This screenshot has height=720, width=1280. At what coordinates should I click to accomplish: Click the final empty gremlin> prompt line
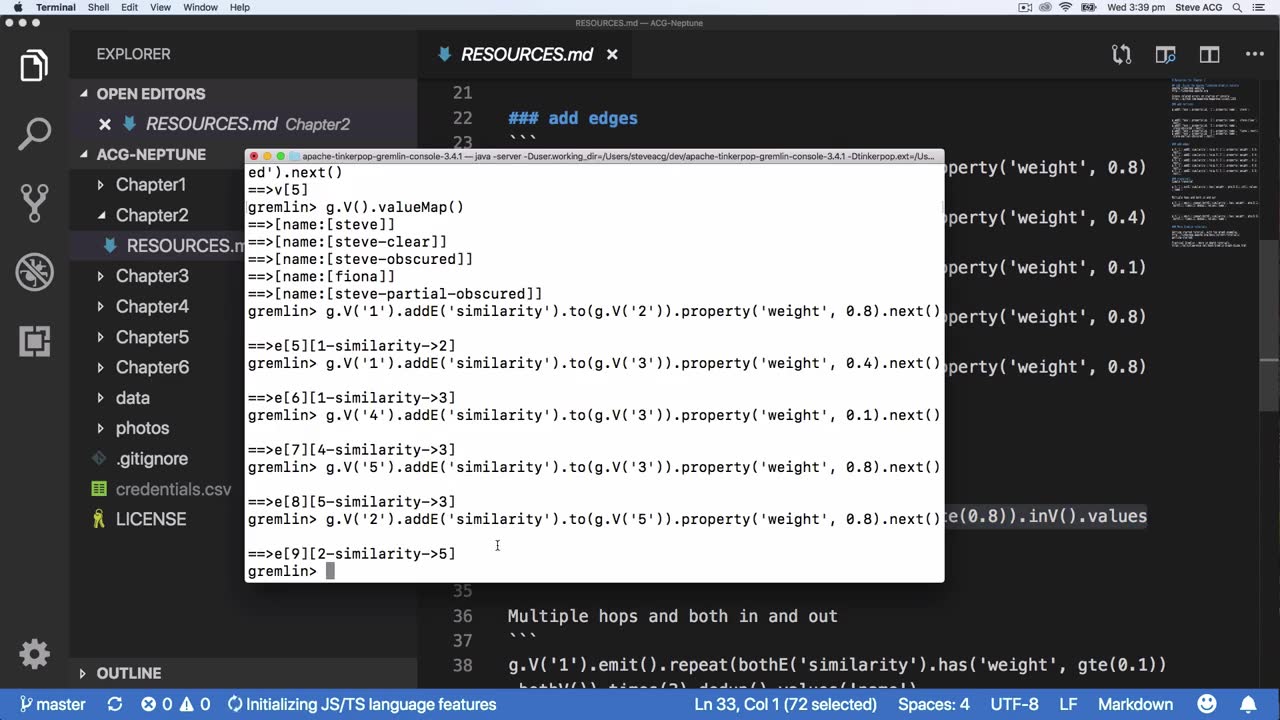[594, 571]
